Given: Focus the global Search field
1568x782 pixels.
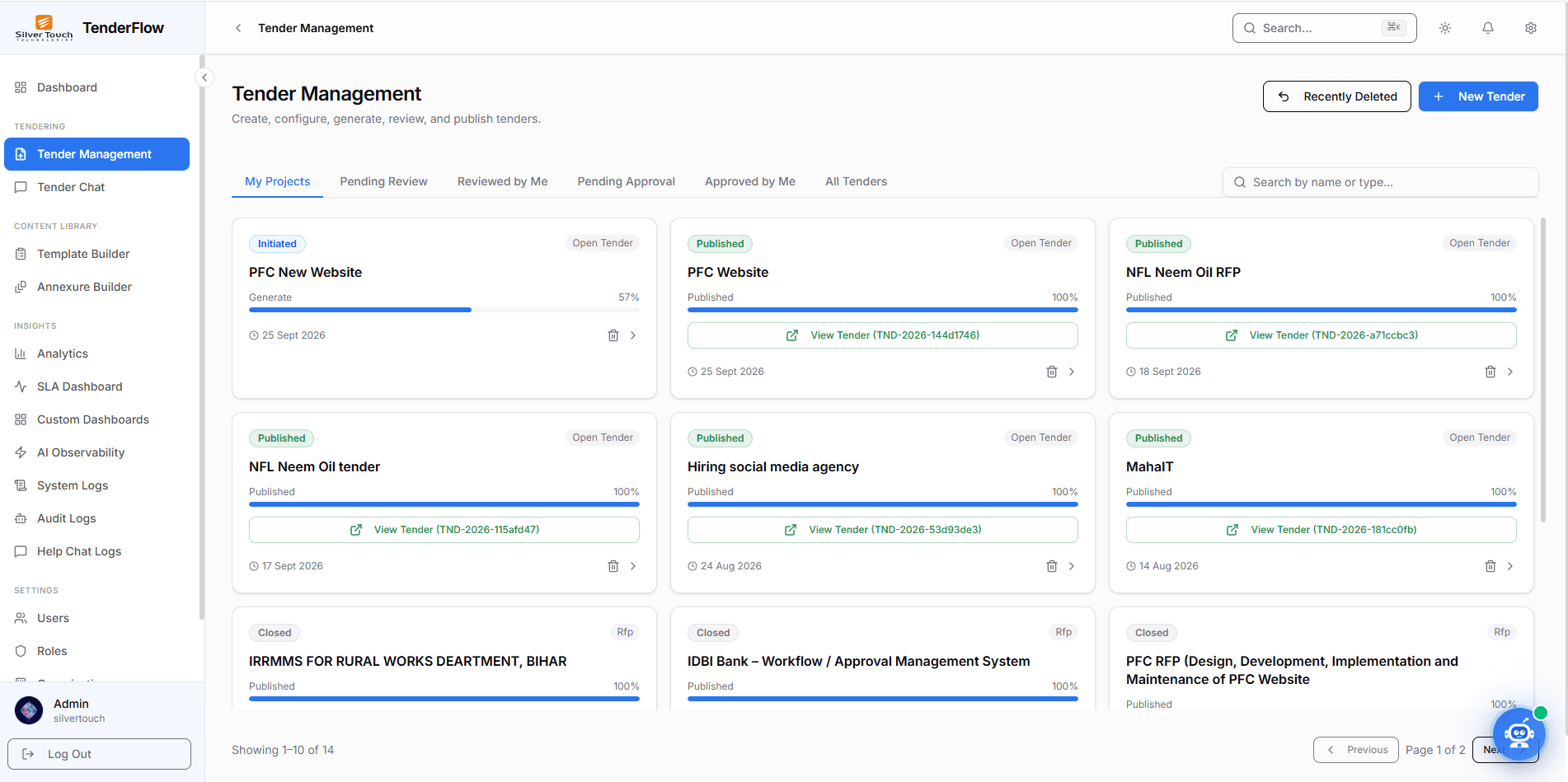Looking at the screenshot, I should point(1325,28).
